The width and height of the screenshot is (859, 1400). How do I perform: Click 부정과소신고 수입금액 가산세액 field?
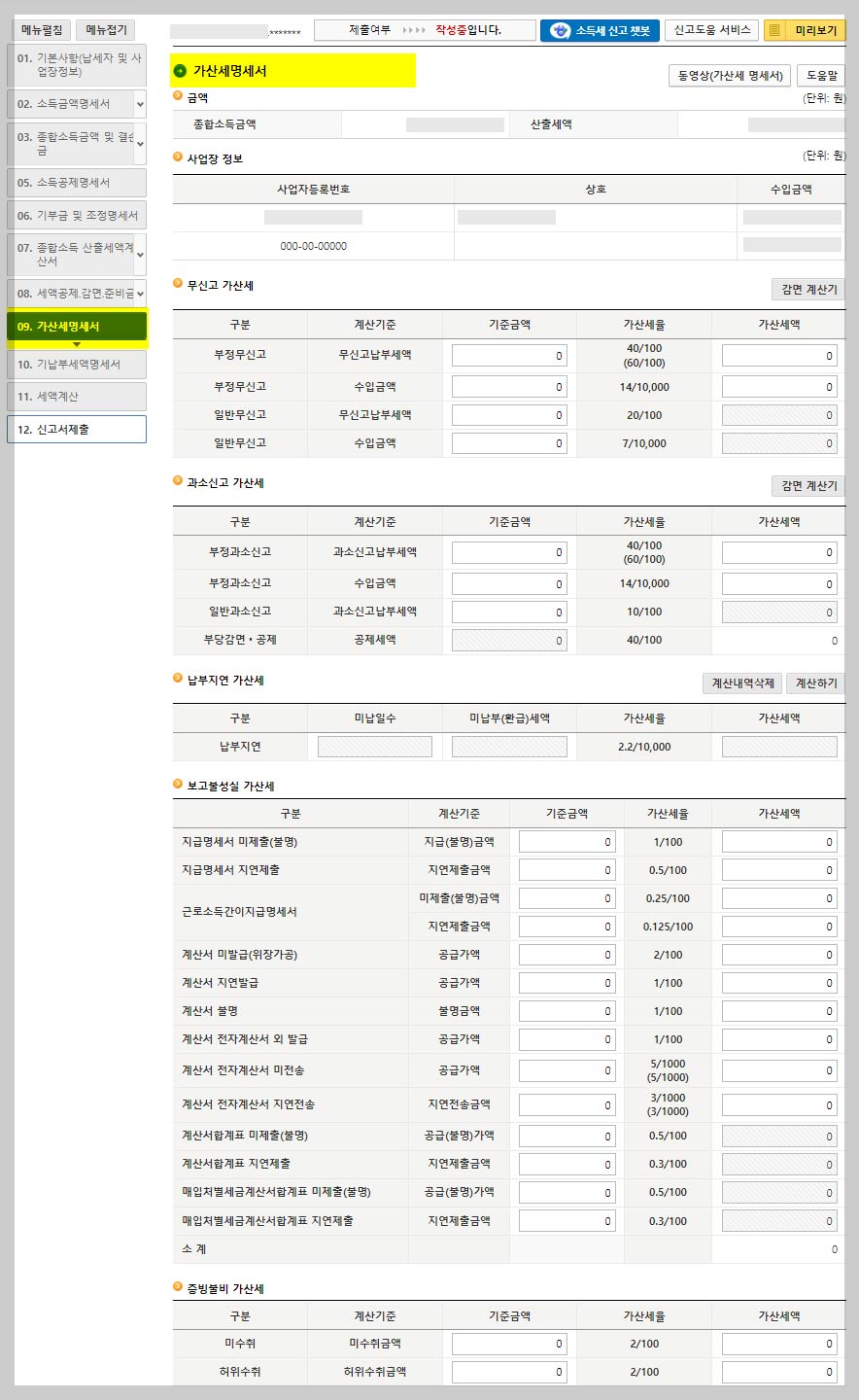pyautogui.click(x=779, y=584)
